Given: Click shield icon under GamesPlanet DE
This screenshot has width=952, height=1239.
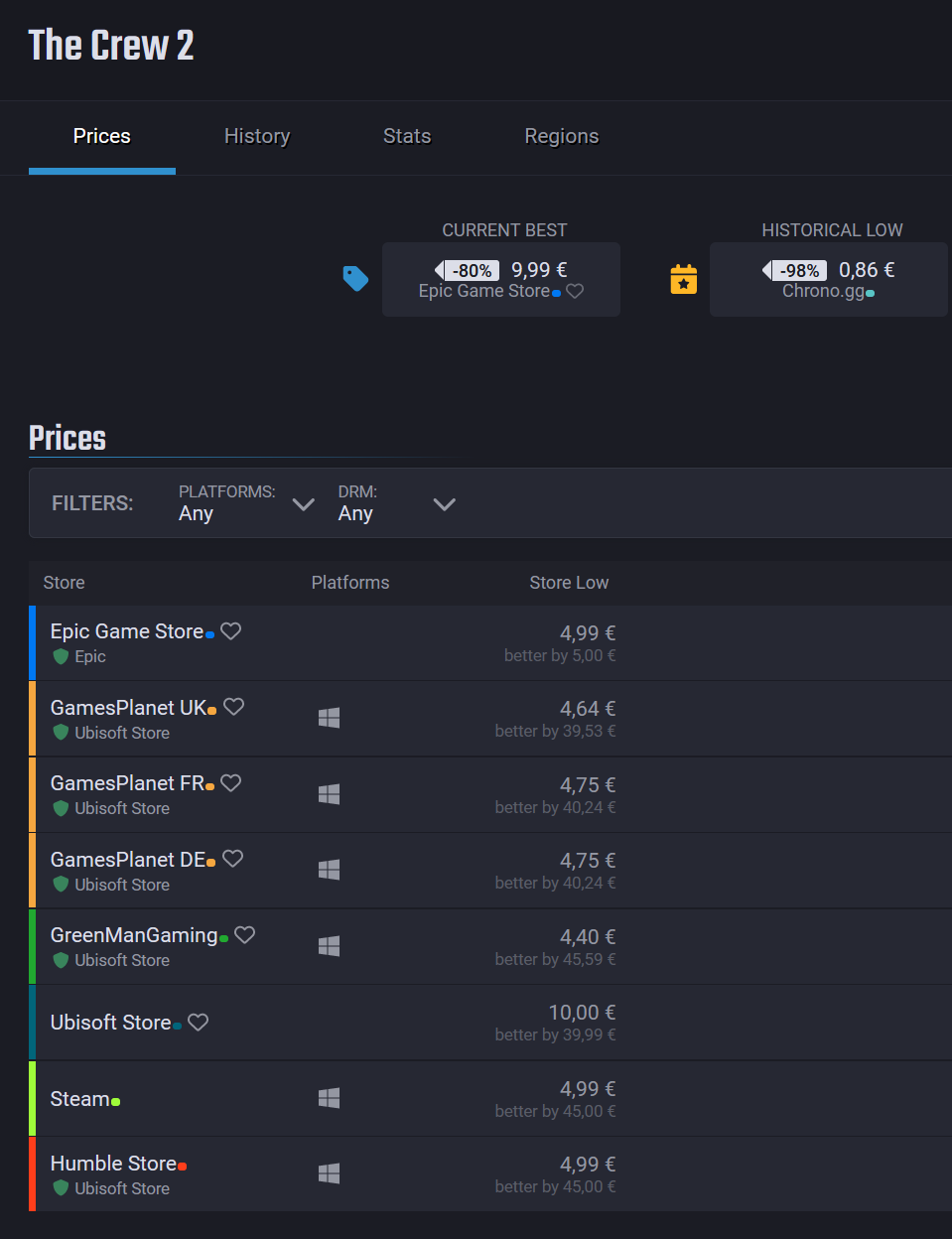Looking at the screenshot, I should pos(61,885).
